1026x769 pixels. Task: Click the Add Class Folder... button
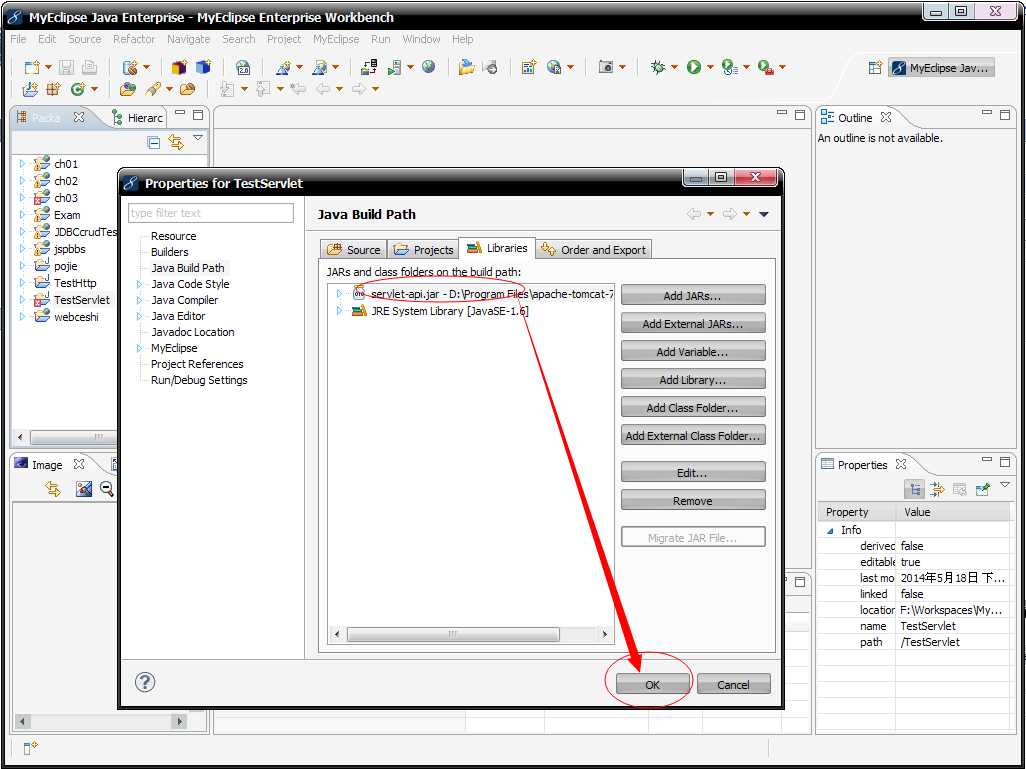click(x=692, y=408)
